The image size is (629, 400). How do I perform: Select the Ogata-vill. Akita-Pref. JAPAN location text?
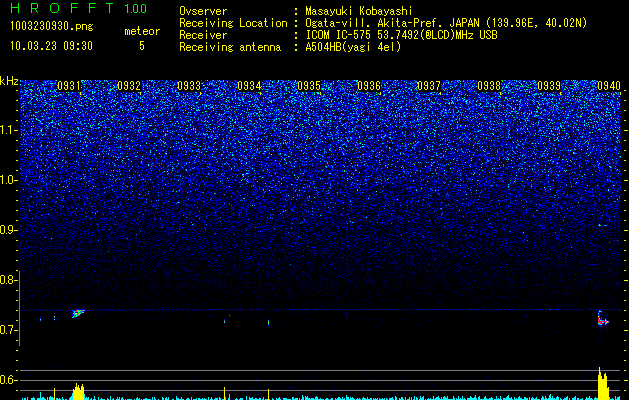click(446, 23)
